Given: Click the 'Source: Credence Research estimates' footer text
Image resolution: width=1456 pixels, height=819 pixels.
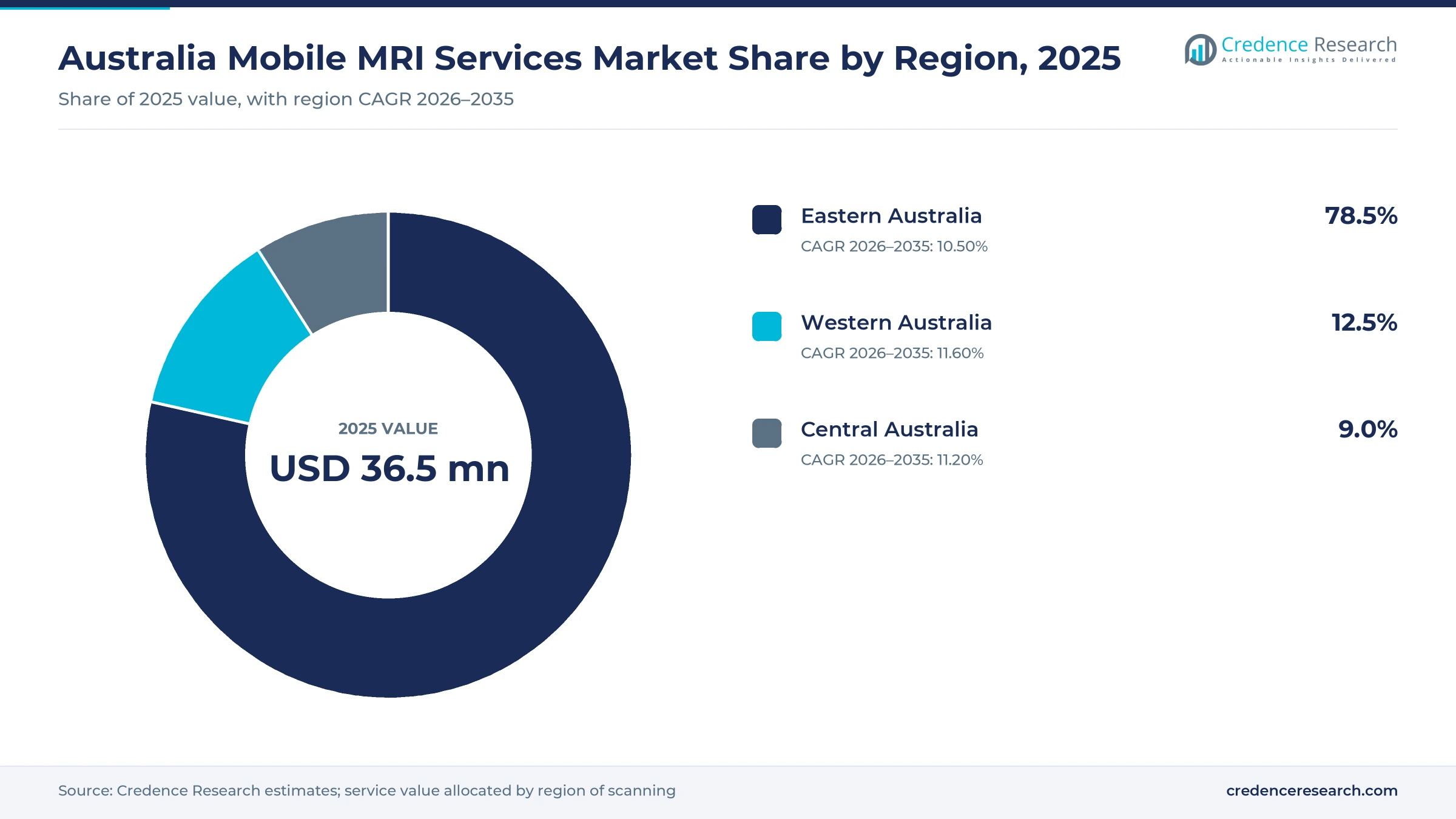Looking at the screenshot, I should tap(366, 790).
